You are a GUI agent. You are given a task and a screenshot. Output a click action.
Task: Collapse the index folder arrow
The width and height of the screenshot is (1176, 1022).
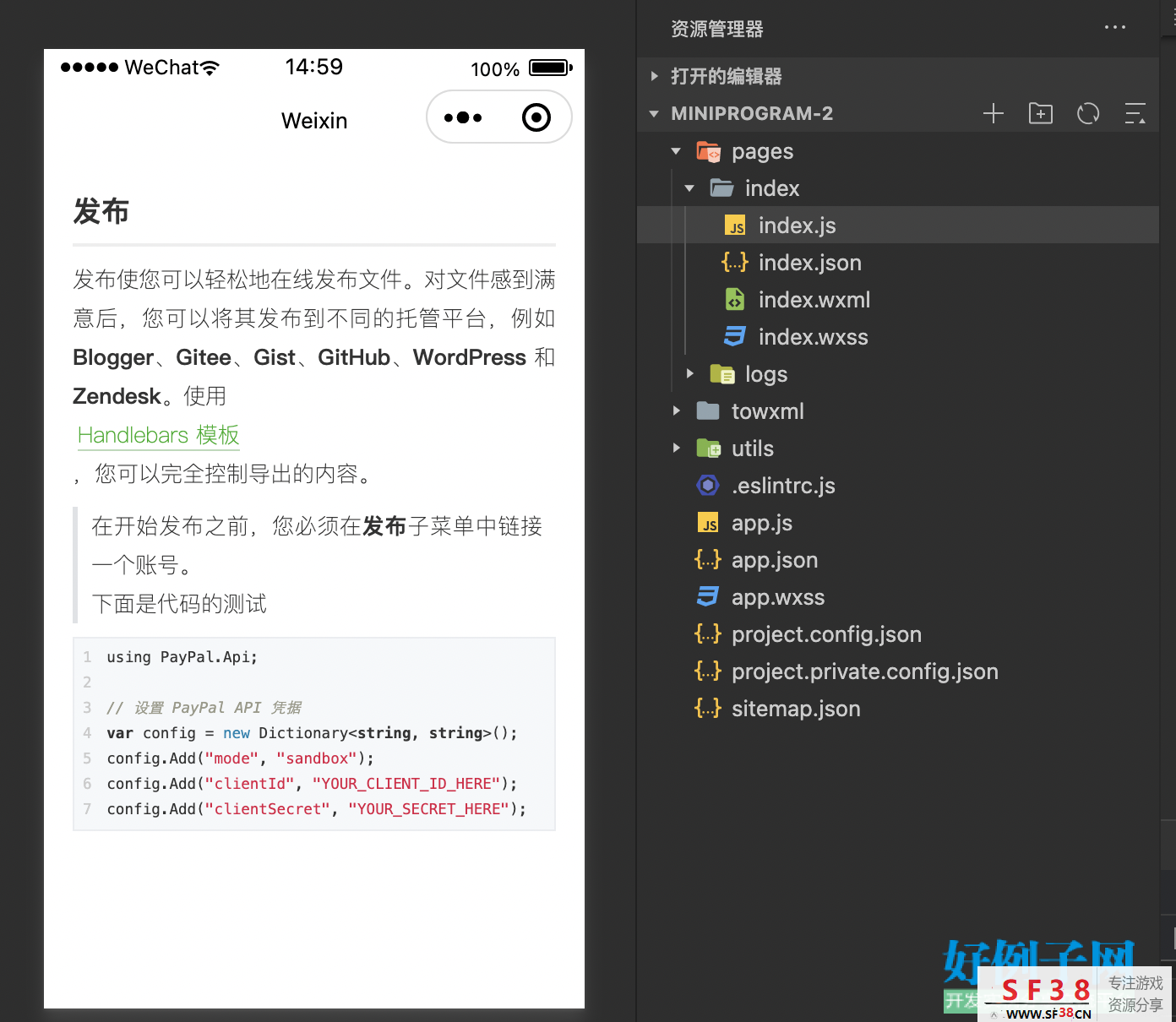click(689, 188)
